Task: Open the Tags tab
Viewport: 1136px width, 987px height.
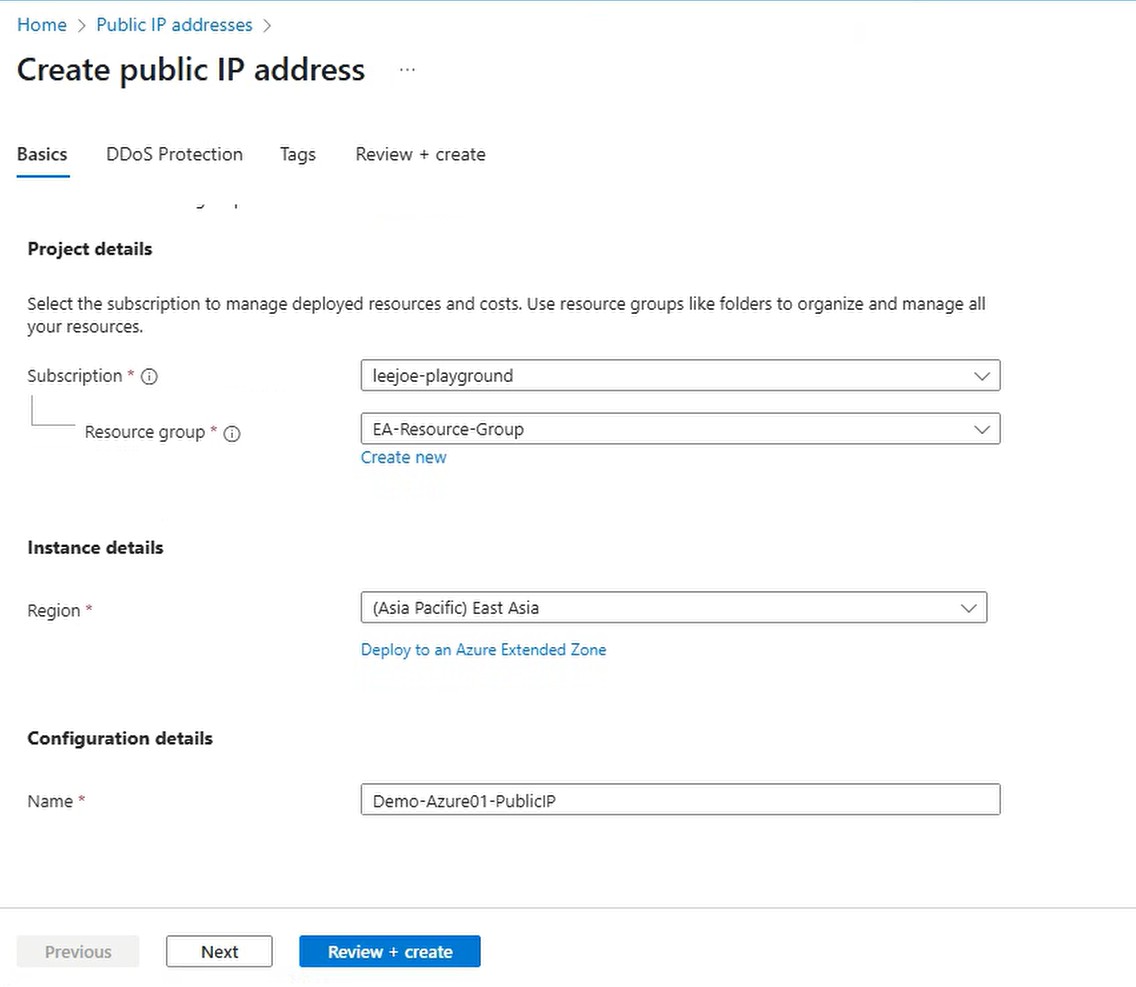Action: [298, 155]
